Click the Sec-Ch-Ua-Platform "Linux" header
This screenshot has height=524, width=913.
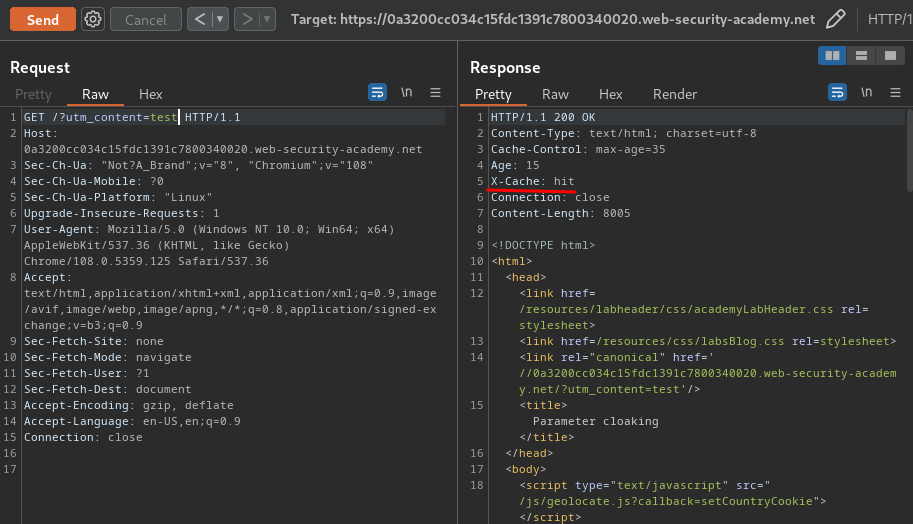point(118,197)
